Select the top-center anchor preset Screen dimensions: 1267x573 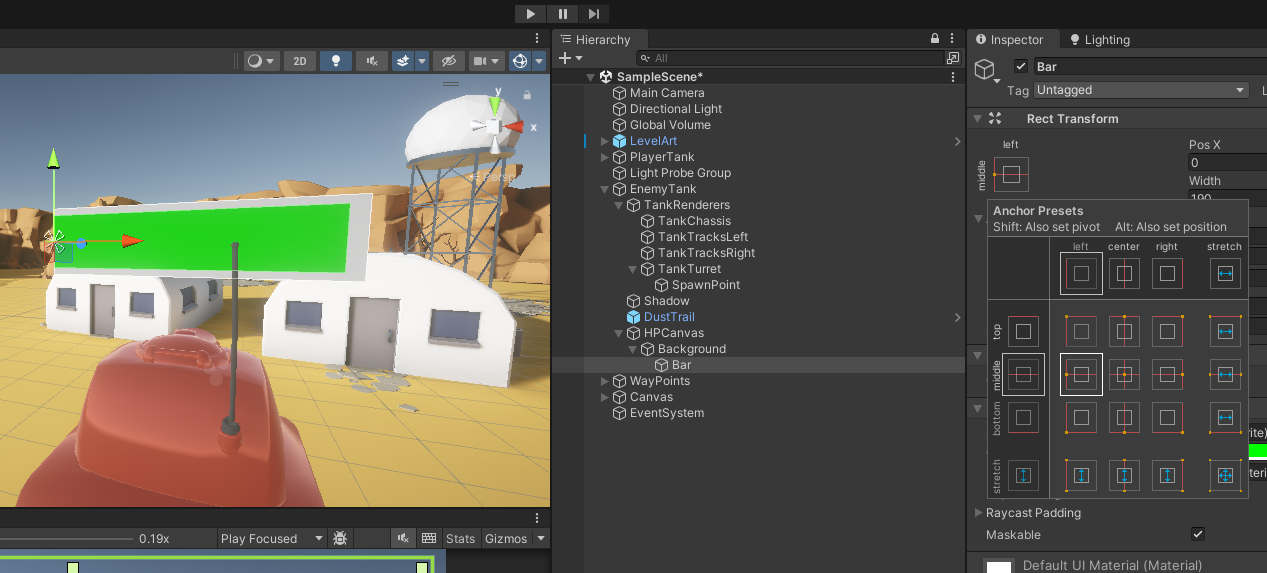pyautogui.click(x=1124, y=331)
